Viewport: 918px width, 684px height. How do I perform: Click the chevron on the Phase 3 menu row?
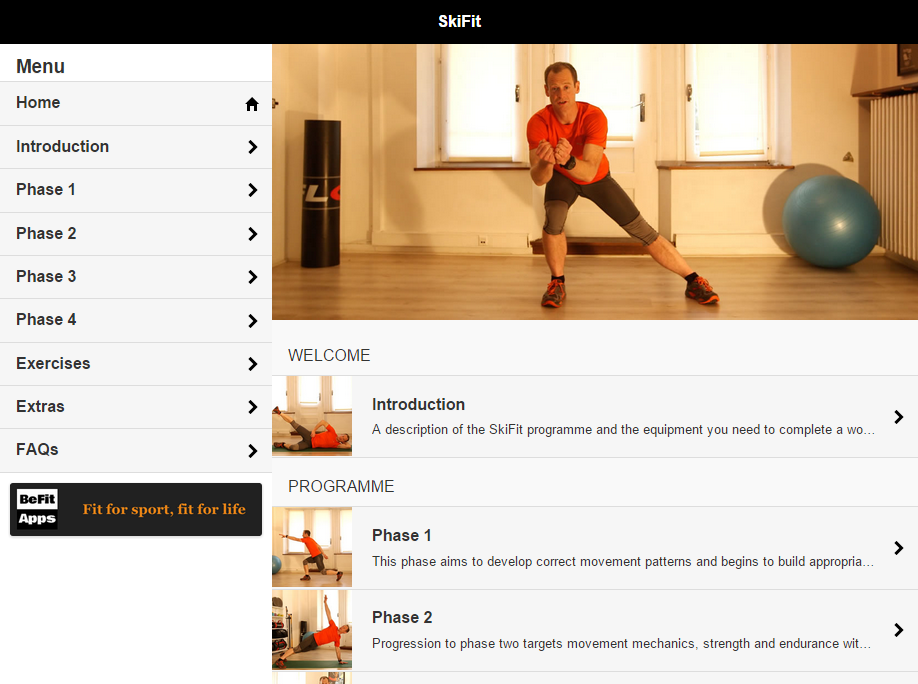[252, 277]
